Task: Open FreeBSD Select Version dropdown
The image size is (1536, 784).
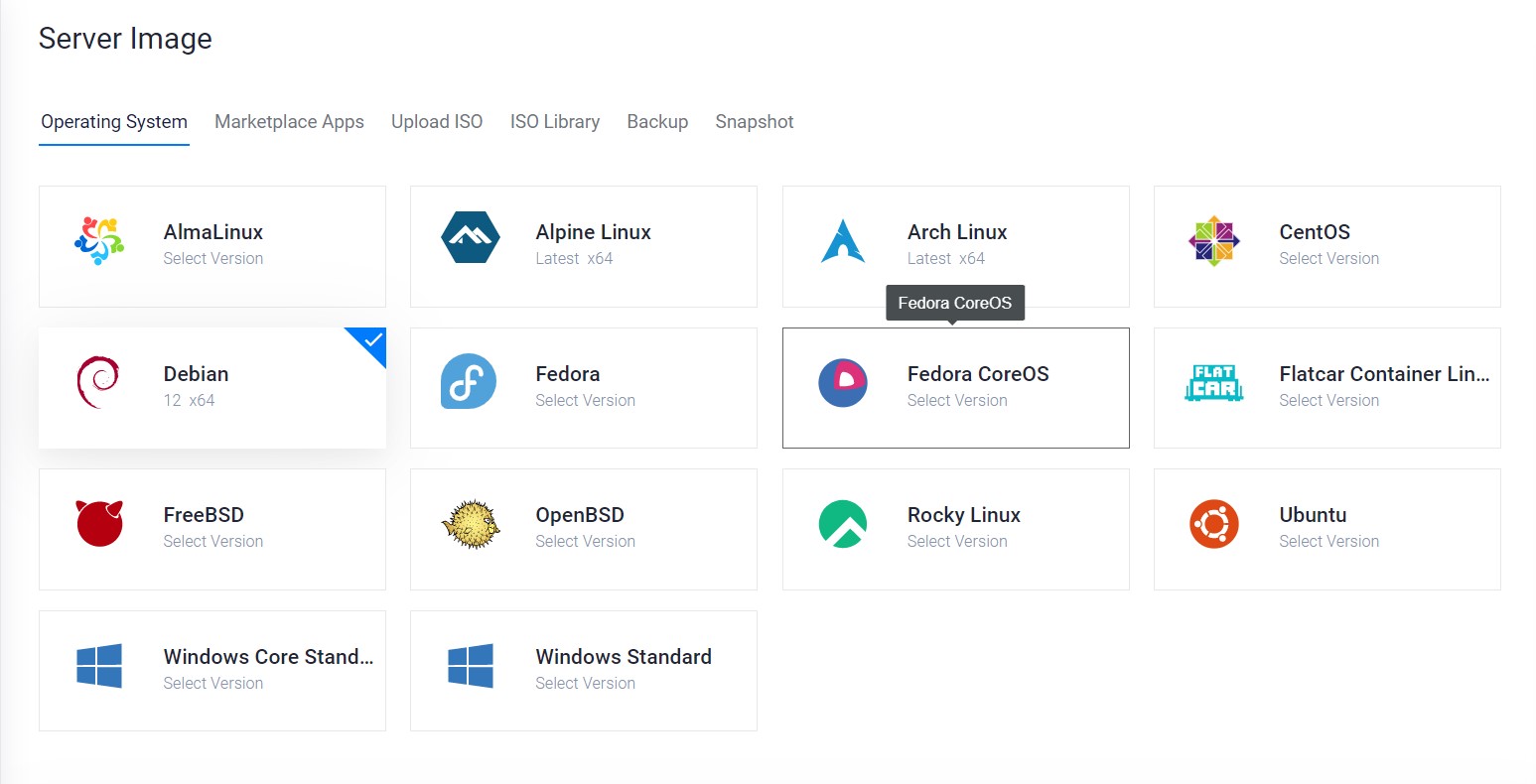Action: [x=213, y=542]
